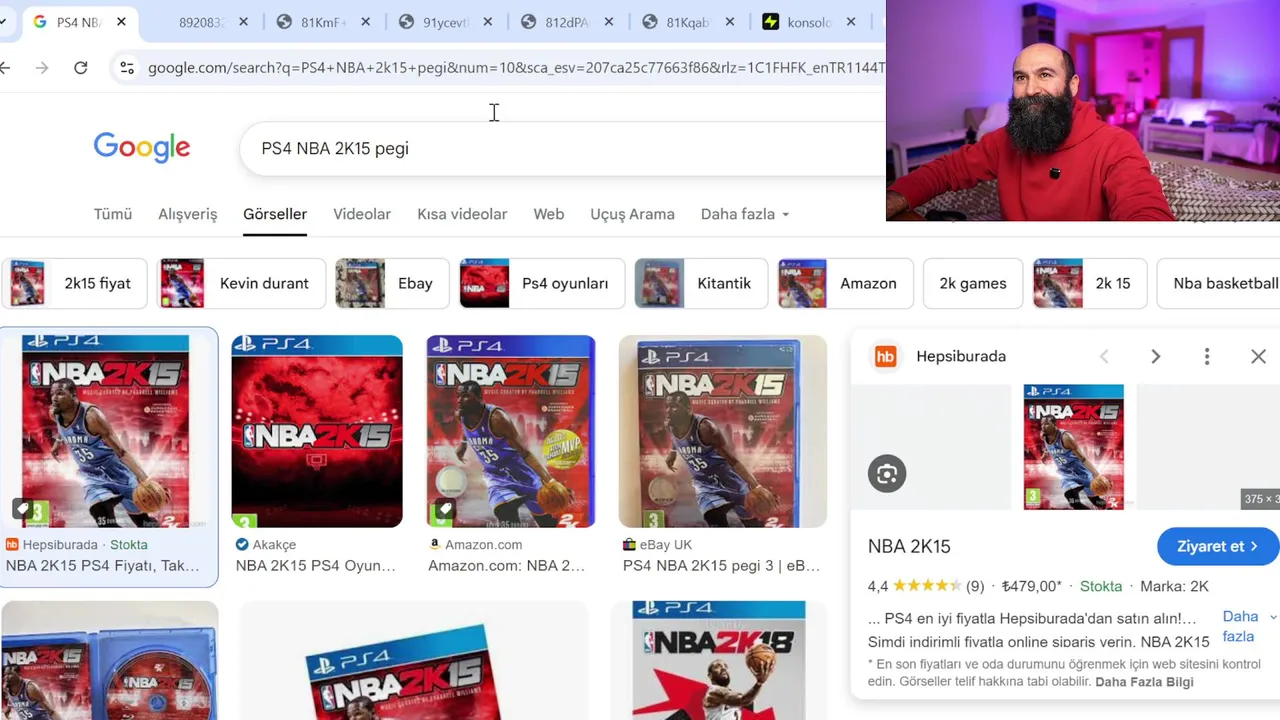1280x720 pixels.
Task: Click the NBA 2K15 preview title
Action: tap(909, 546)
